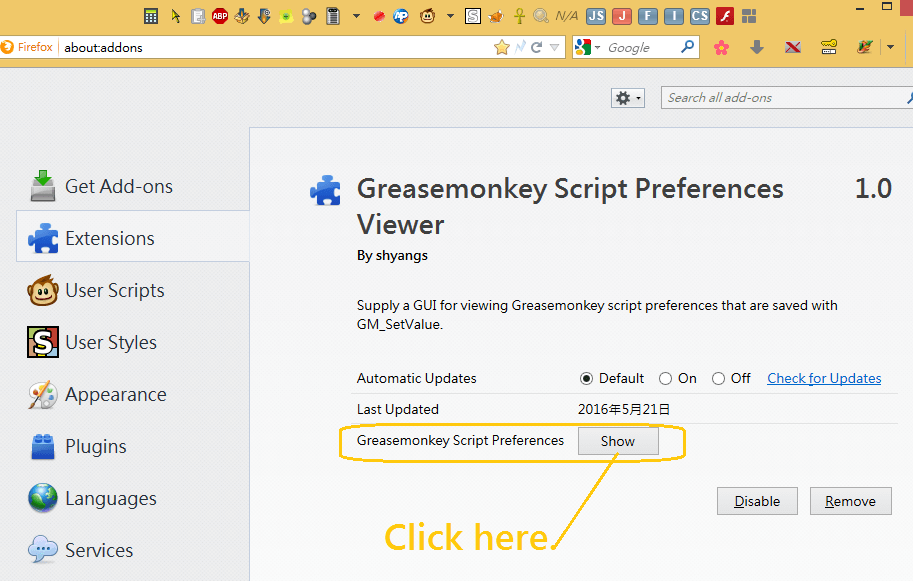Click the red X mail toolbar icon
The image size is (913, 581).
[792, 47]
